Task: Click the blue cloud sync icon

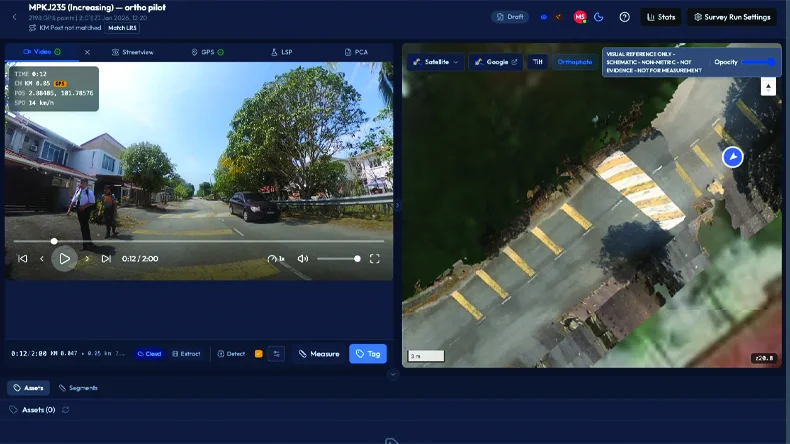Action: pos(544,17)
